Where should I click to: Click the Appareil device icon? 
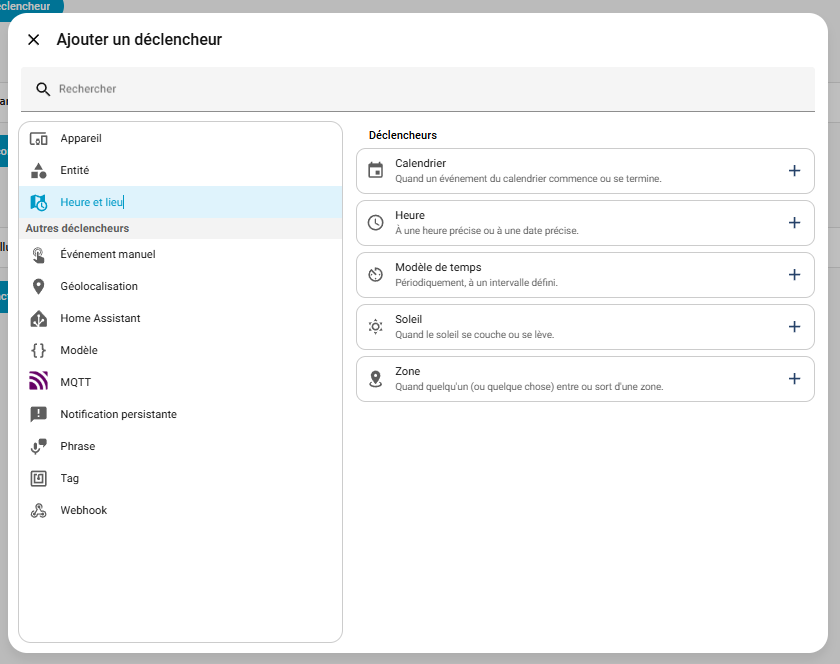[x=39, y=139]
